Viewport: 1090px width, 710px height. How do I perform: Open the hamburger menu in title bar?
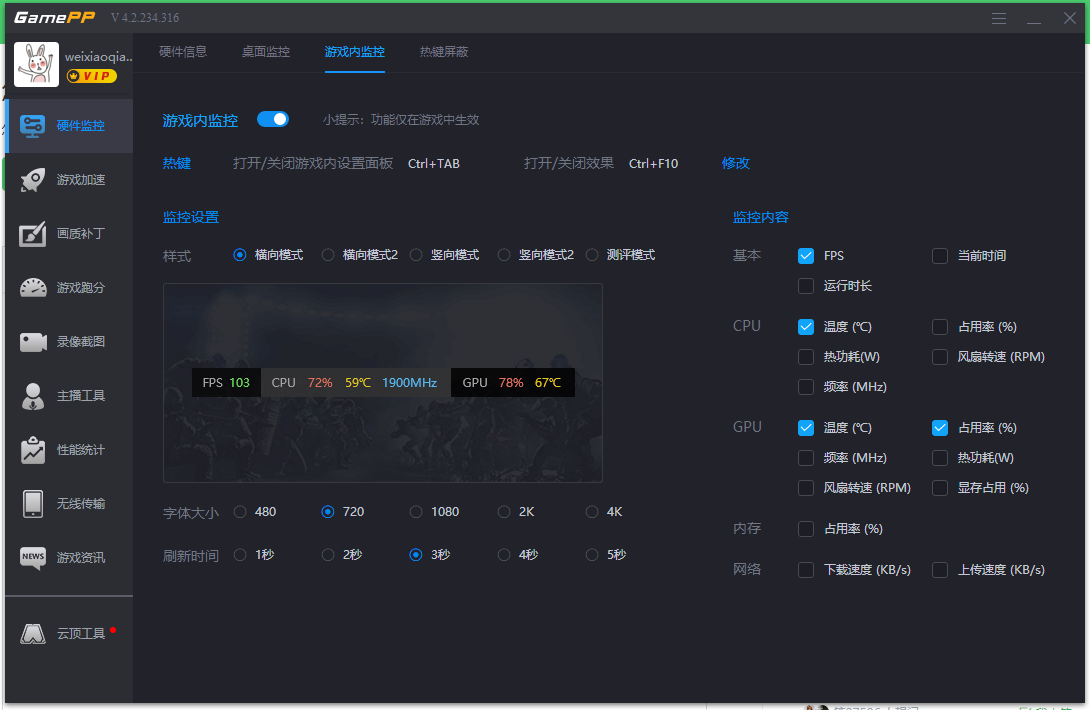pyautogui.click(x=999, y=19)
